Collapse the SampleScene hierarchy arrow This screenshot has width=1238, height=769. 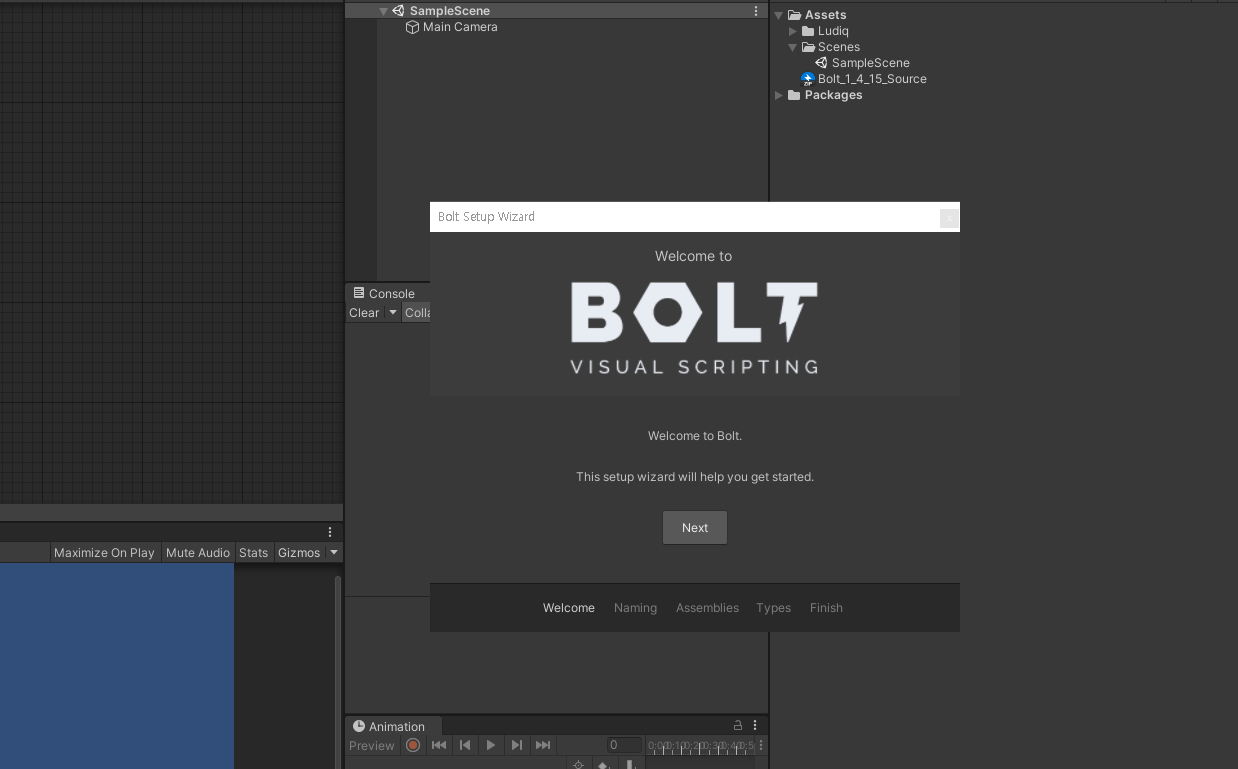383,11
